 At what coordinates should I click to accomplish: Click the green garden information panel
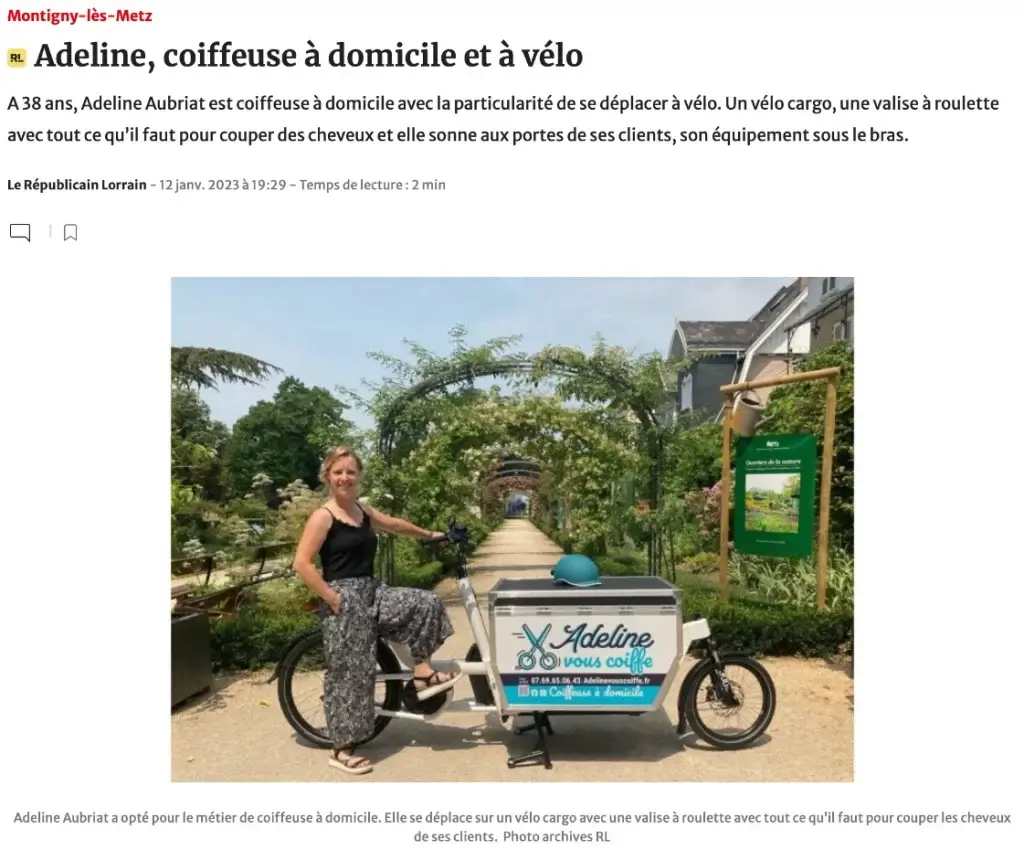point(775,495)
